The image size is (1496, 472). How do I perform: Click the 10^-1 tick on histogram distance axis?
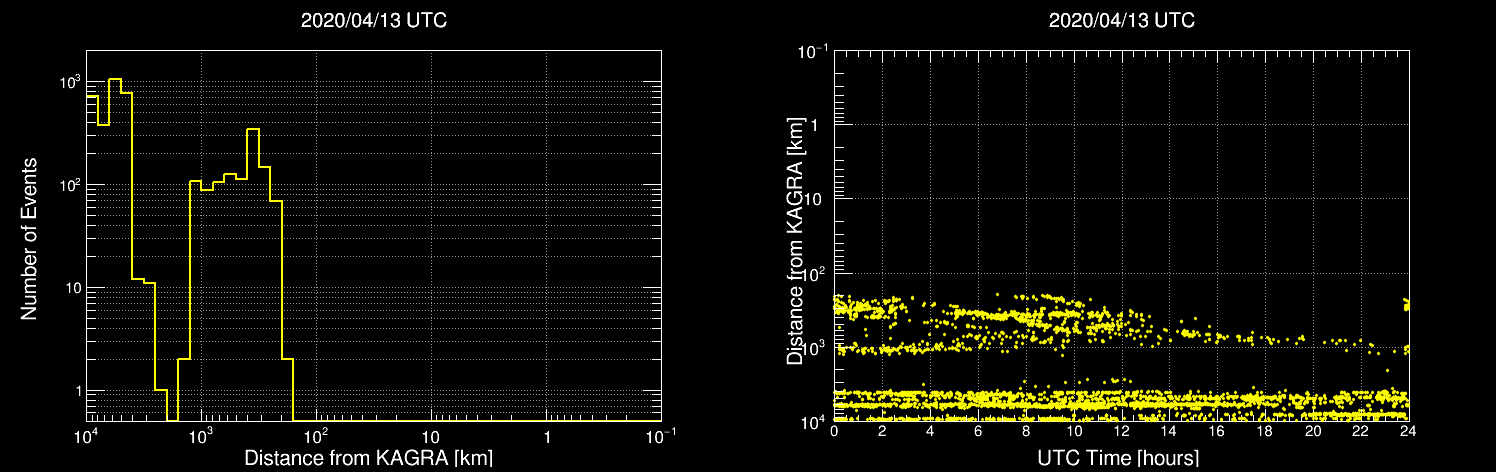click(x=661, y=436)
